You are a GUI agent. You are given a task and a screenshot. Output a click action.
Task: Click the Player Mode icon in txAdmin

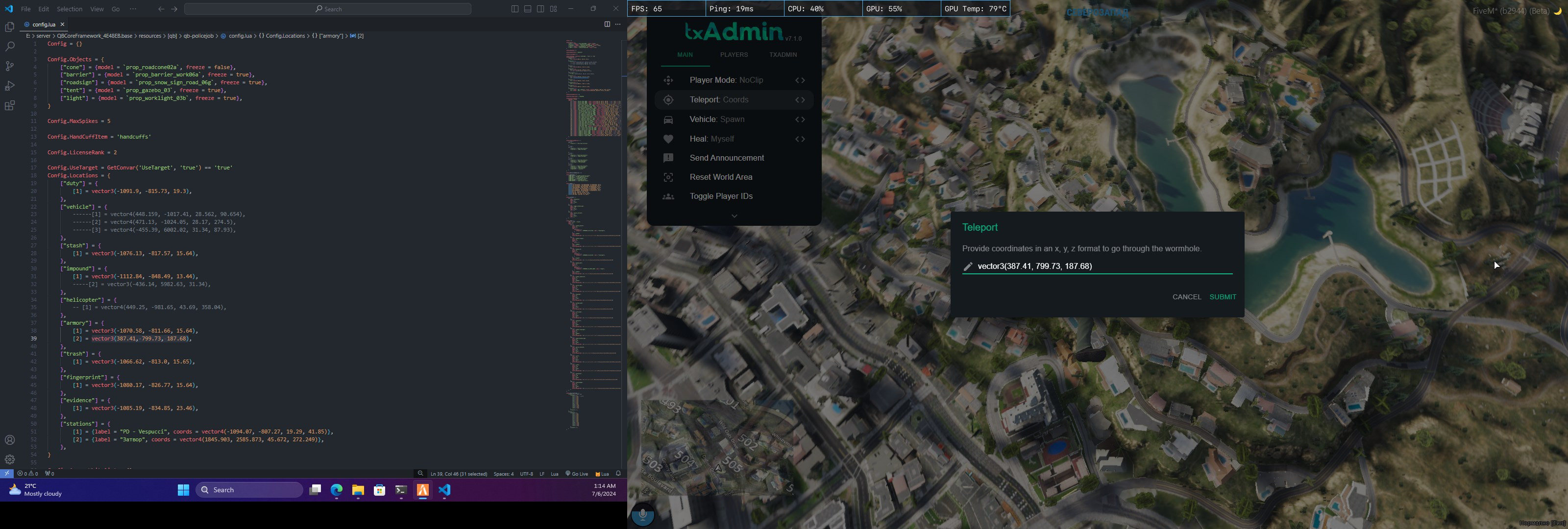click(668, 80)
